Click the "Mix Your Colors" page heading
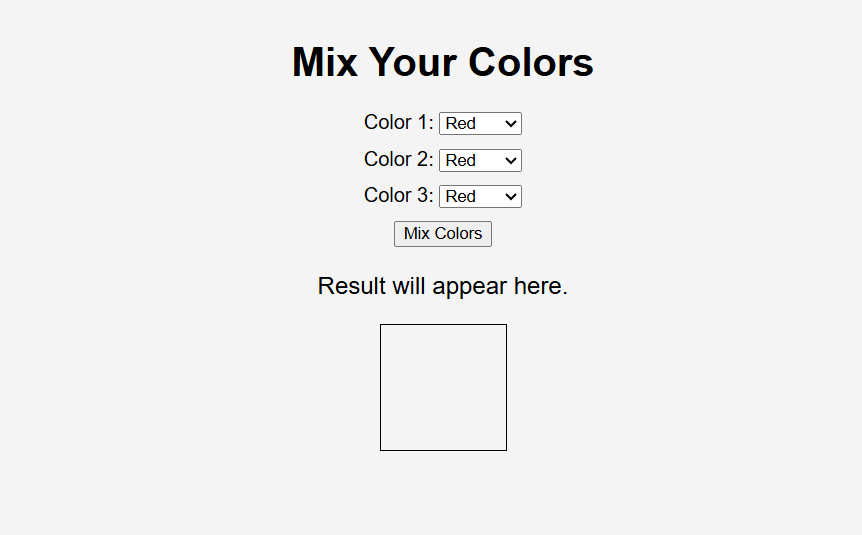The width and height of the screenshot is (862, 535). pyautogui.click(x=443, y=62)
